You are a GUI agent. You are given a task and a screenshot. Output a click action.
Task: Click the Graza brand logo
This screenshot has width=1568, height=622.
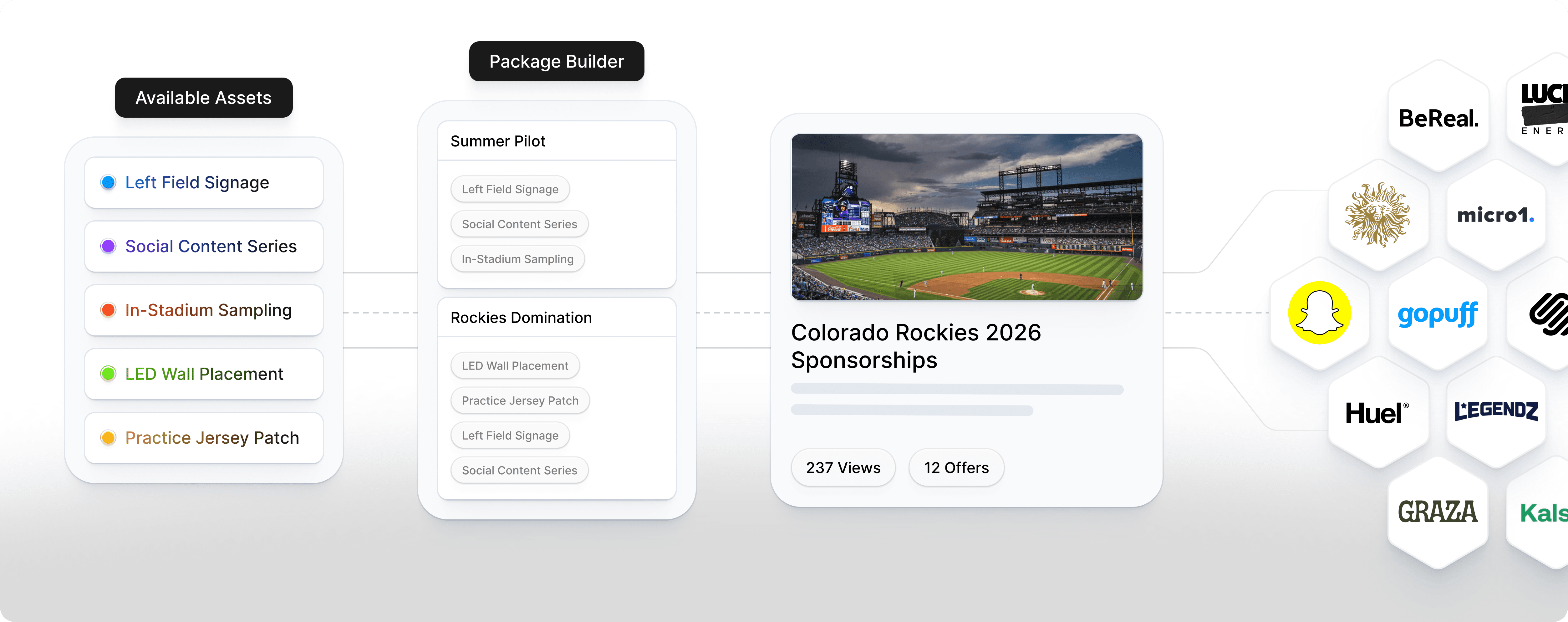click(1438, 512)
